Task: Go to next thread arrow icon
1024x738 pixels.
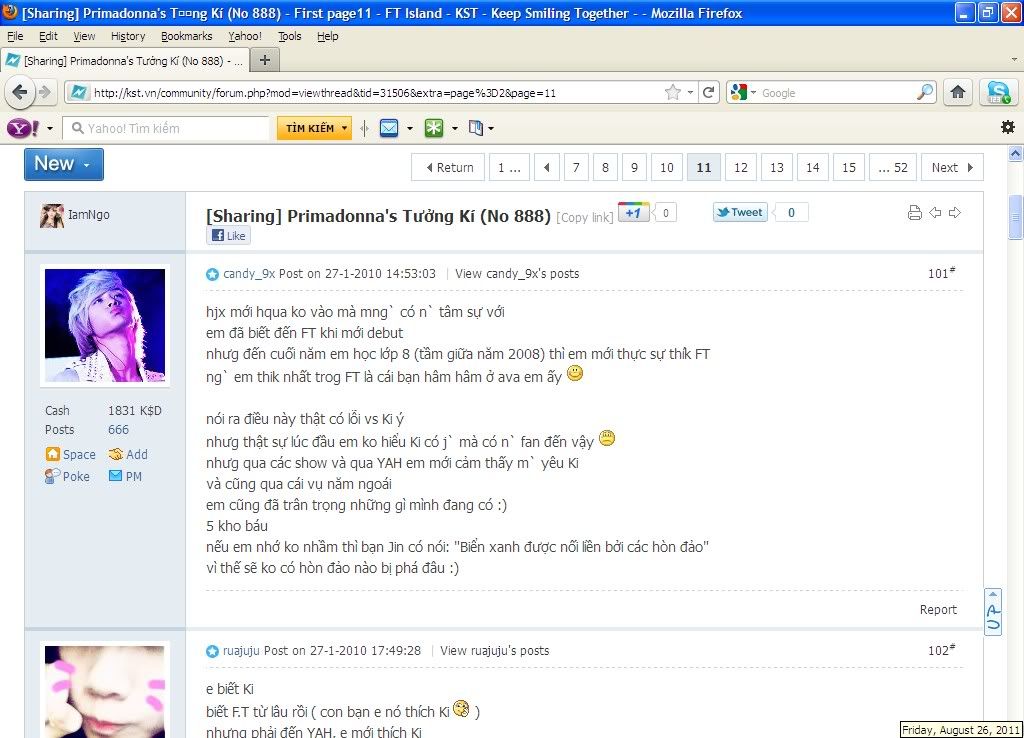Action: click(955, 212)
